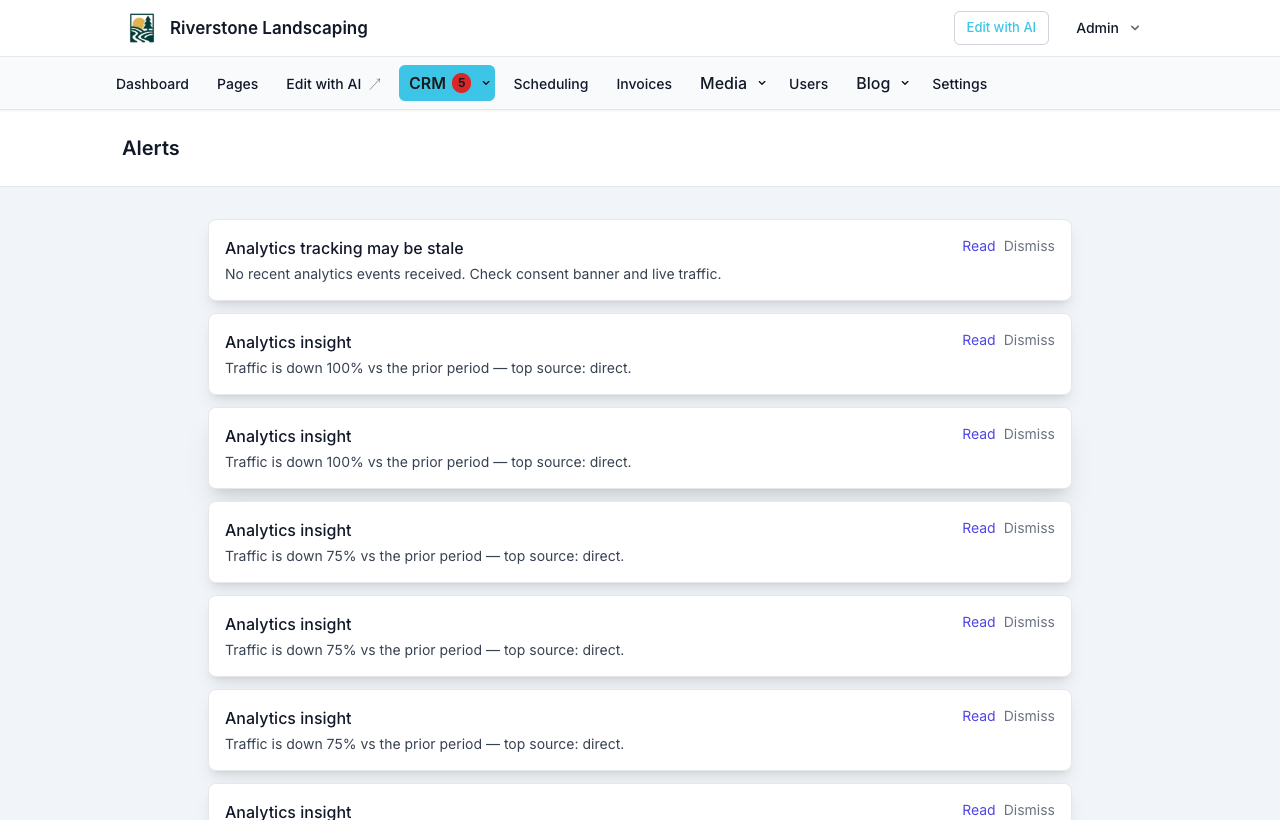Viewport: 1280px width, 820px height.
Task: Expand the Blog menu chevron
Action: [x=905, y=83]
